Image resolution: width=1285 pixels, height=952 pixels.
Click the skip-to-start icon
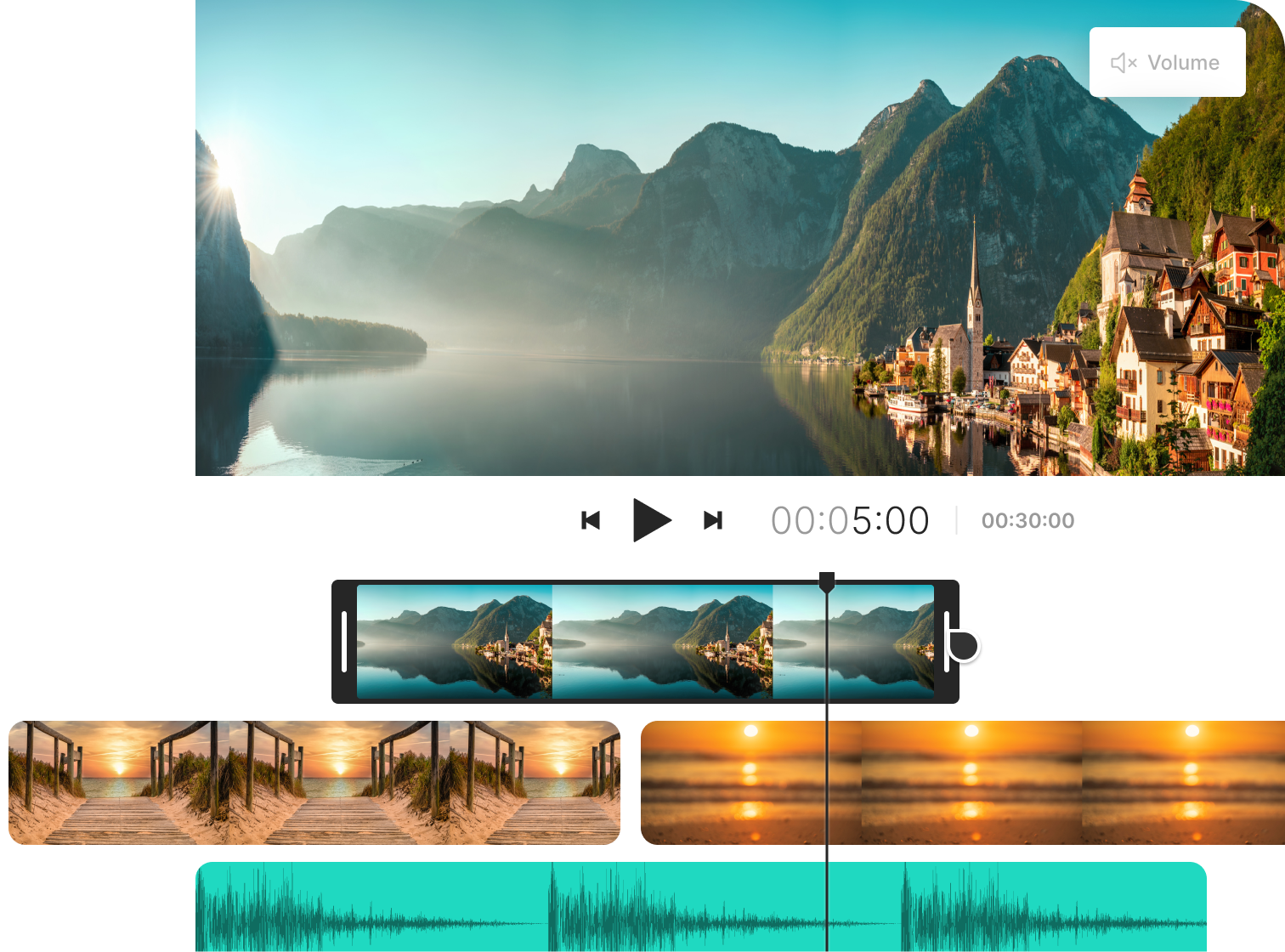pyautogui.click(x=591, y=520)
